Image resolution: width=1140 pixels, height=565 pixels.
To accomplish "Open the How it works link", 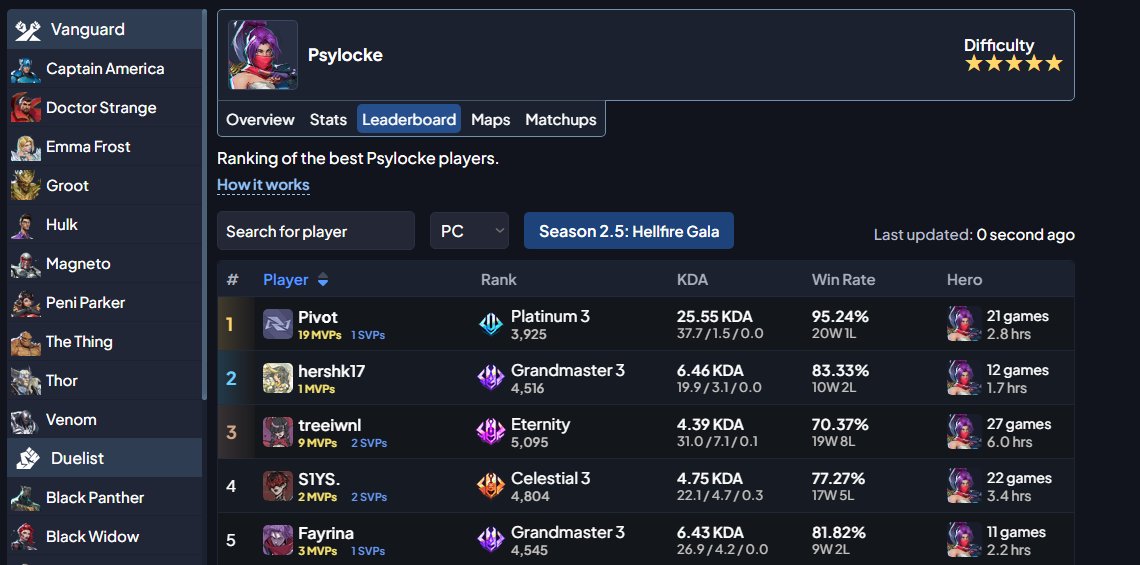I will (263, 185).
